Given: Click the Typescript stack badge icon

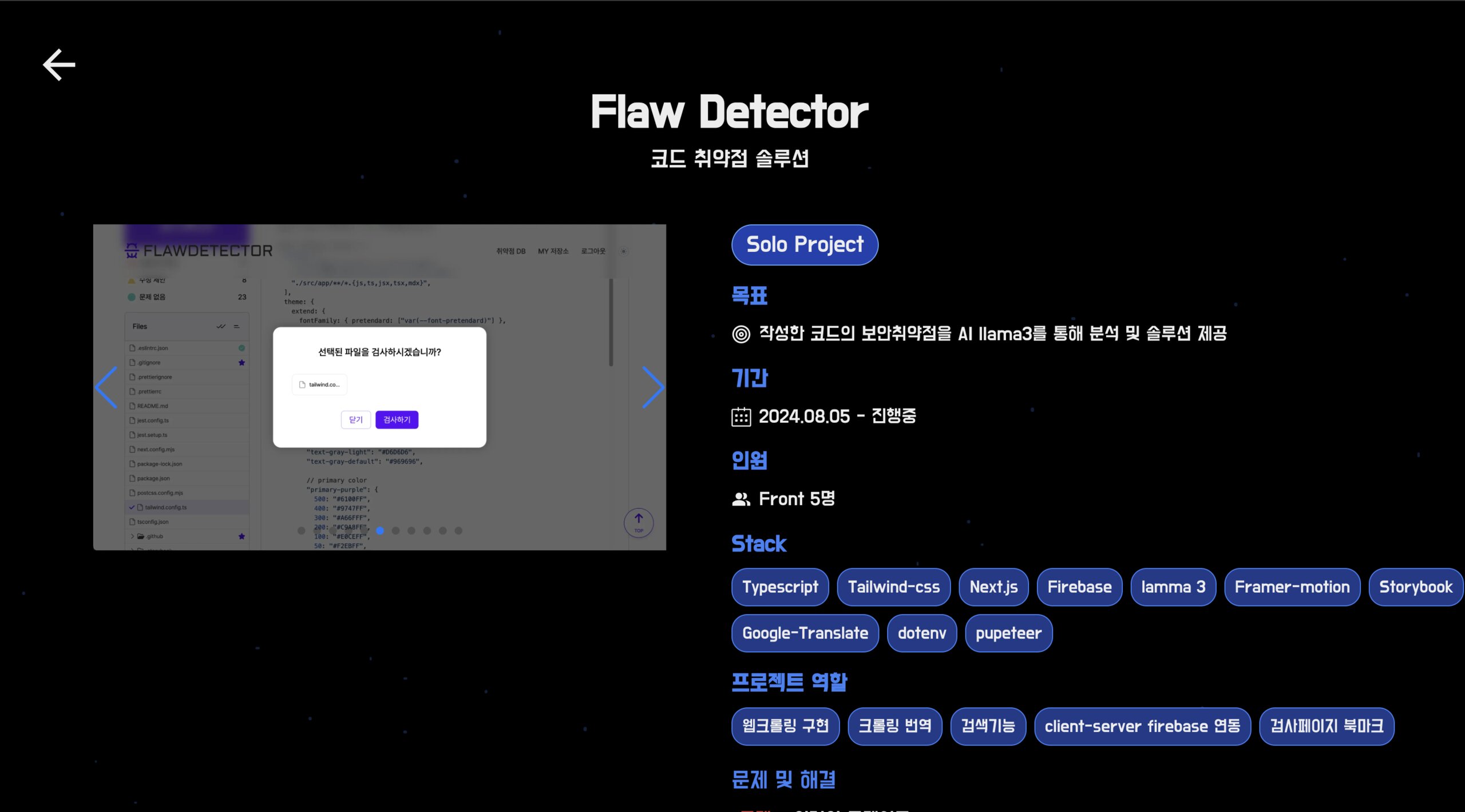Looking at the screenshot, I should pyautogui.click(x=780, y=586).
